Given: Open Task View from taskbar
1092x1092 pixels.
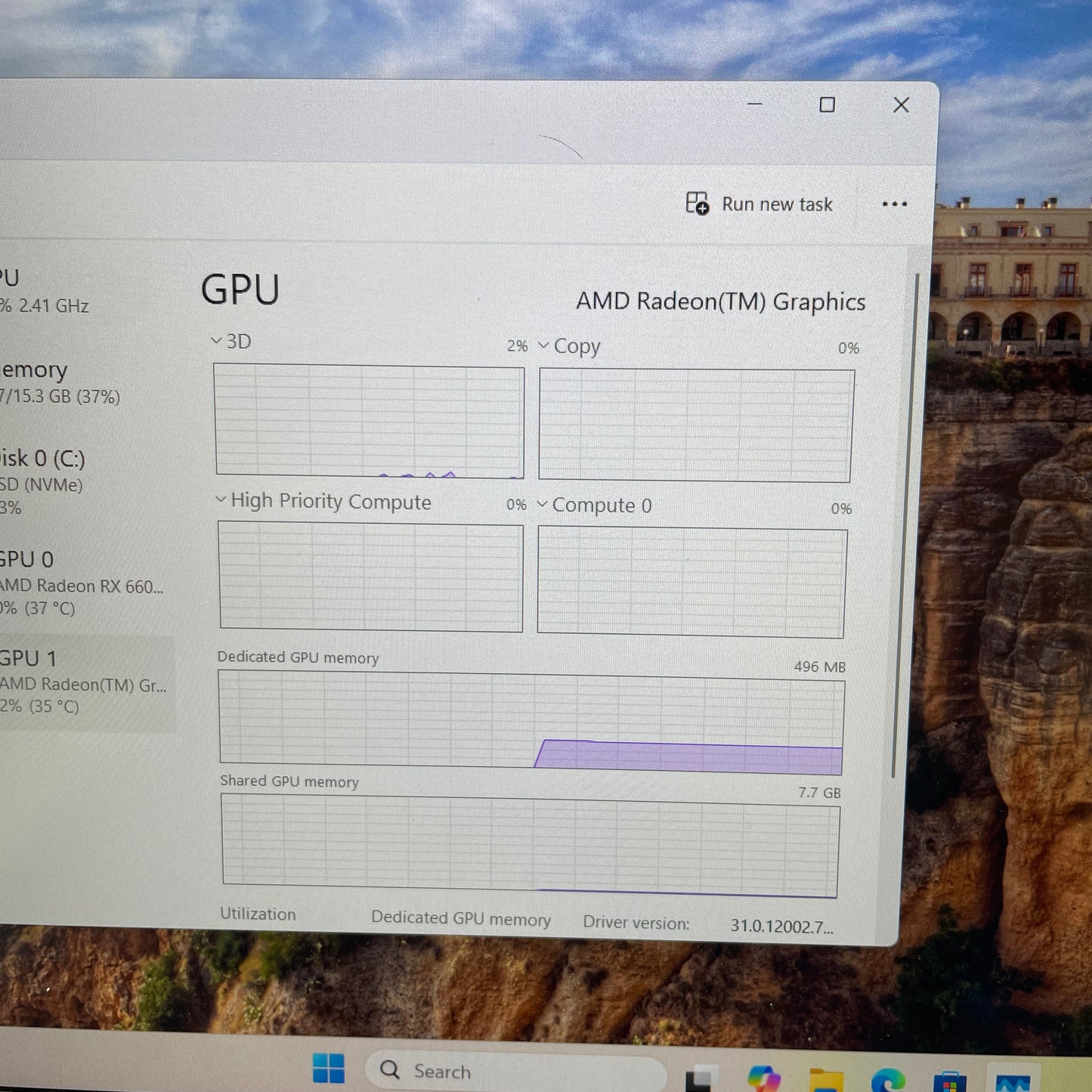Looking at the screenshot, I should pyautogui.click(x=701, y=1079).
